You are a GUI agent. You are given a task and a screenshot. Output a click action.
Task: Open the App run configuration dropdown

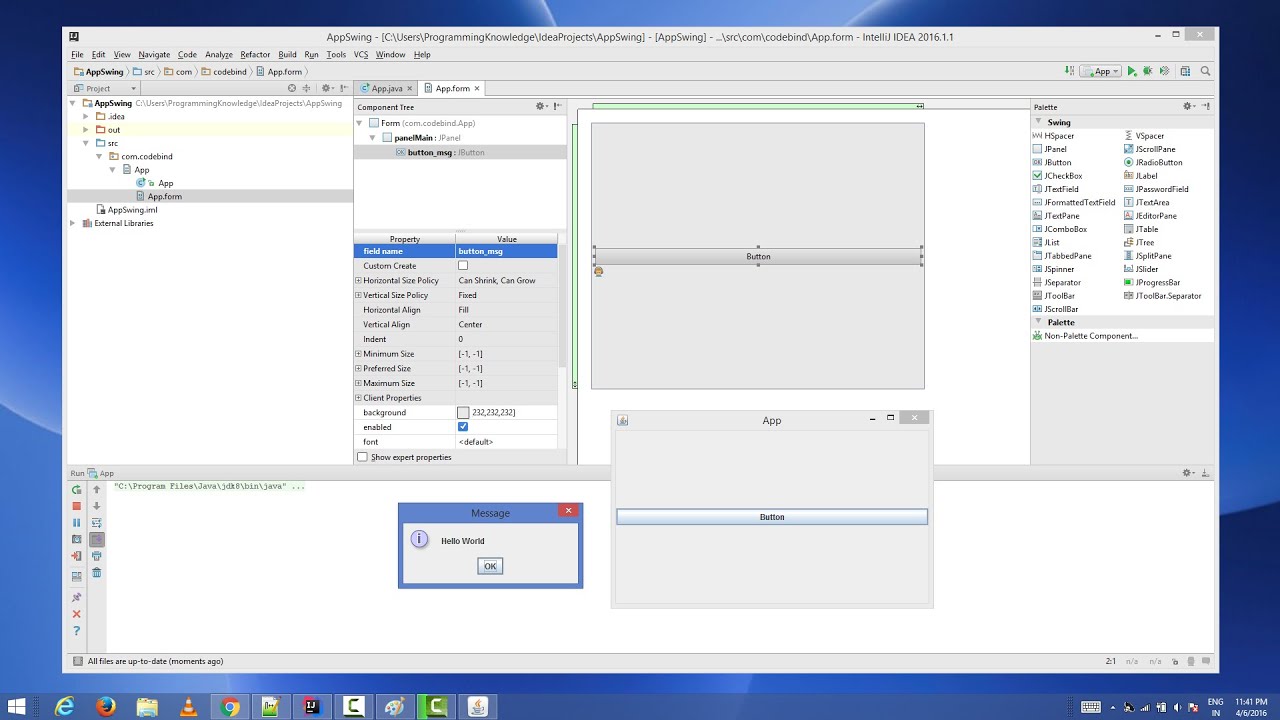pos(1101,71)
